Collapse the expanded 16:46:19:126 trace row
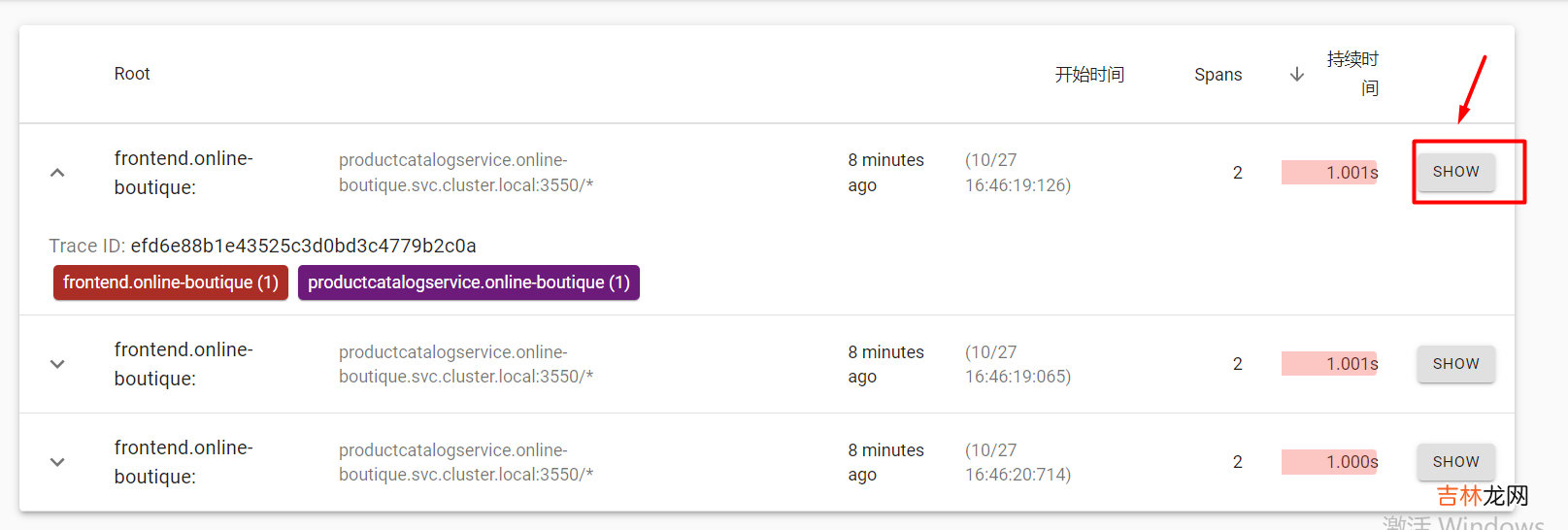Screen dimensions: 1568x530 pos(57,173)
